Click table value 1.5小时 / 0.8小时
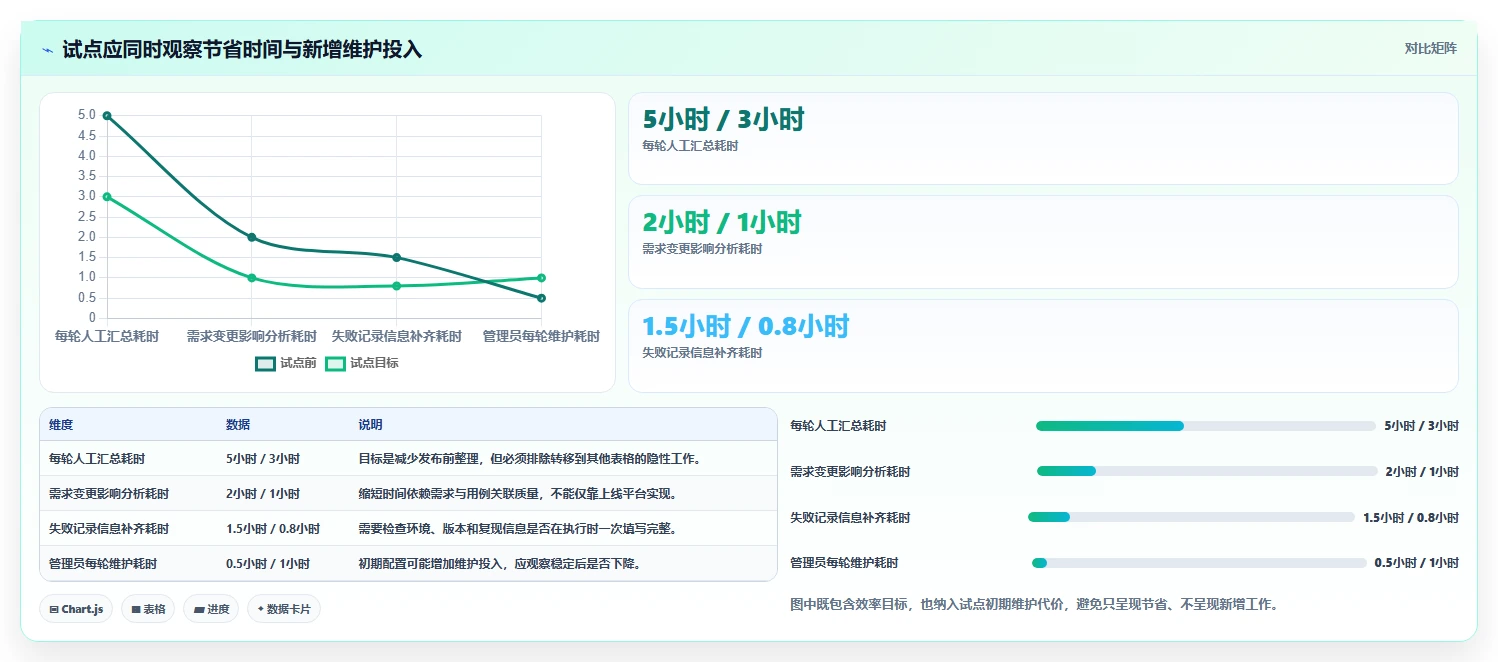The height and width of the screenshot is (662, 1498). click(273, 529)
